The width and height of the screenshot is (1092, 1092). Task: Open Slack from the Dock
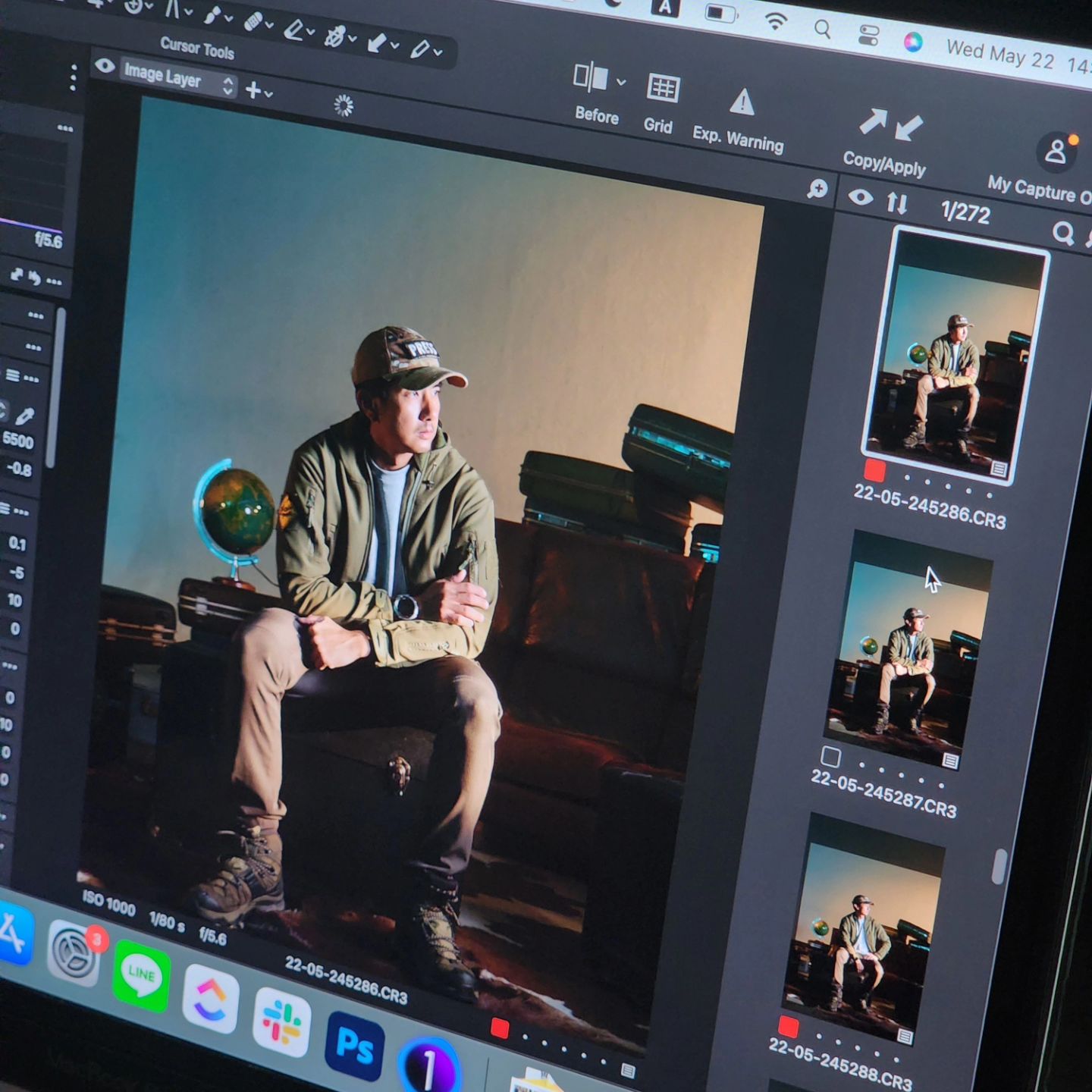(x=281, y=1021)
